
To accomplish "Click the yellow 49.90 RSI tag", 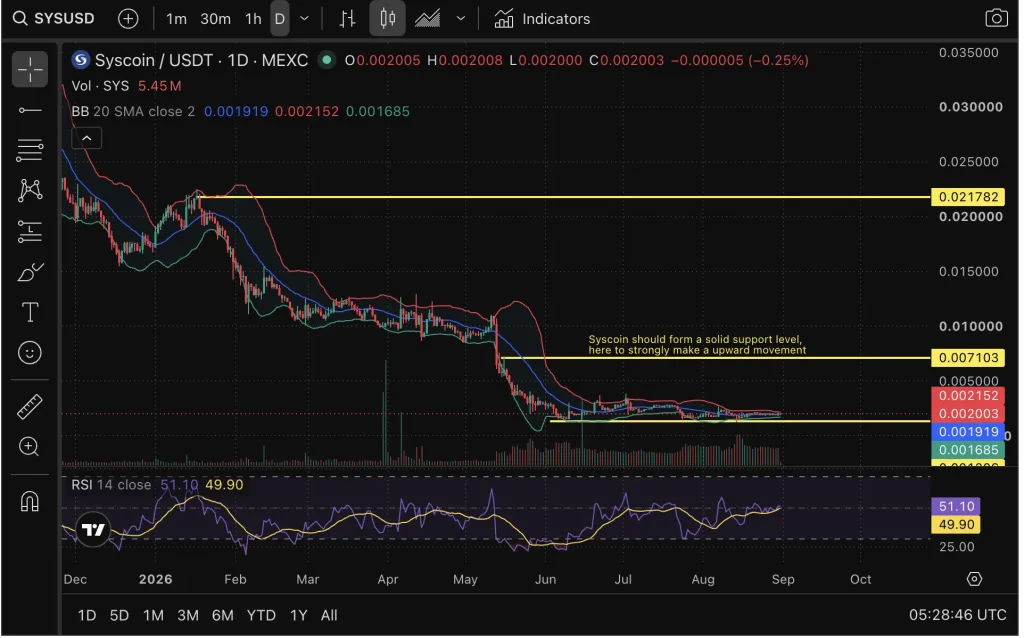I will 956,524.
